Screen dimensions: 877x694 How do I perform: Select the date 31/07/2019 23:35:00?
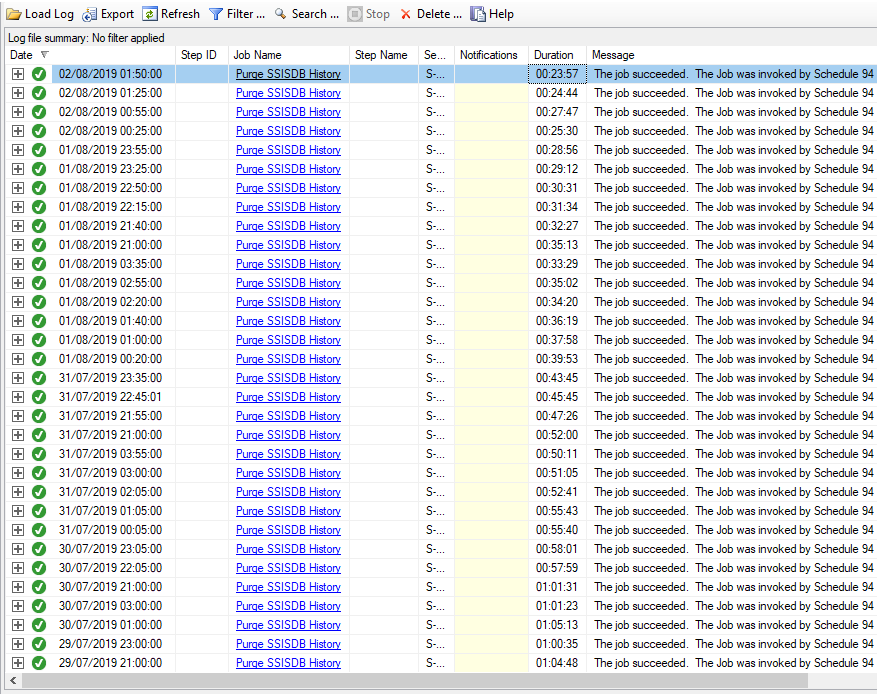click(110, 378)
